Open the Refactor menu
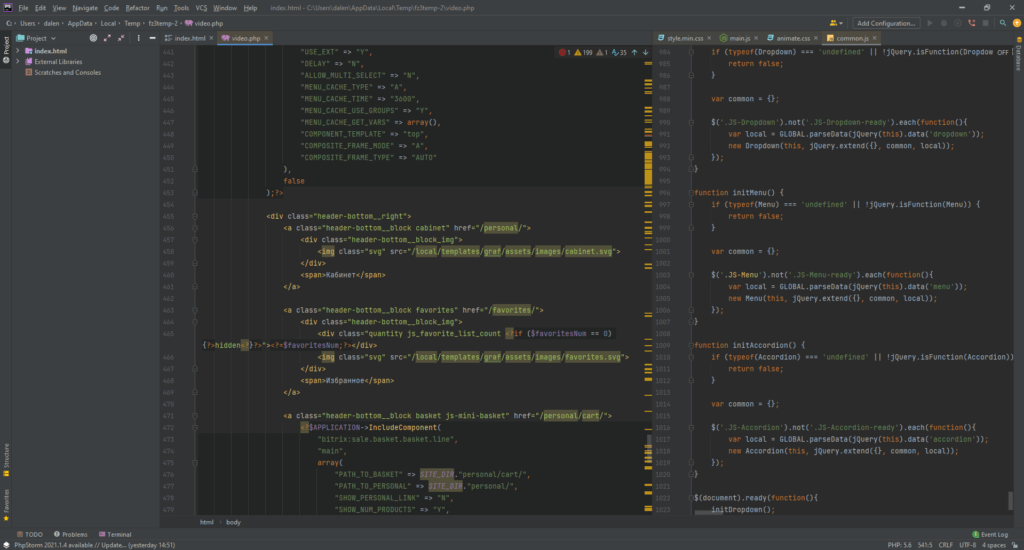The image size is (1024, 550). point(137,7)
